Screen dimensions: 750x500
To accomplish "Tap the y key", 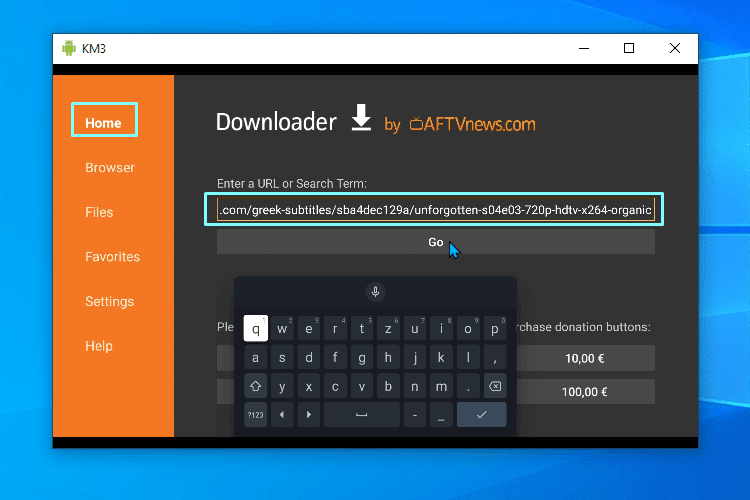I will pyautogui.click(x=282, y=386).
